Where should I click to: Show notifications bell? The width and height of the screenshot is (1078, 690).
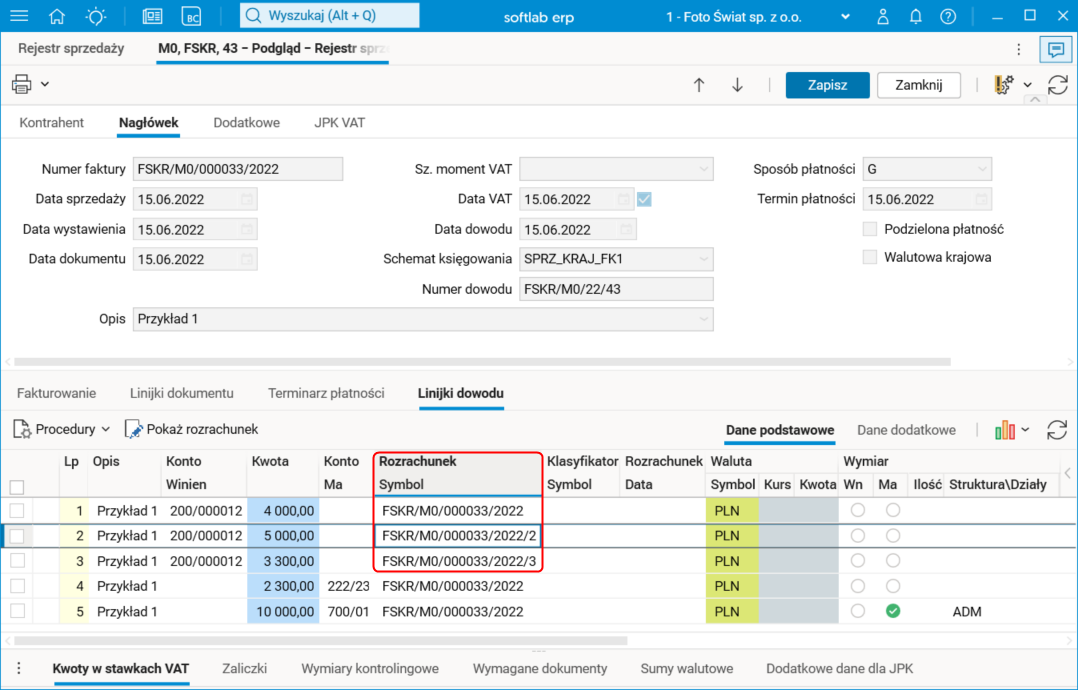[x=915, y=16]
